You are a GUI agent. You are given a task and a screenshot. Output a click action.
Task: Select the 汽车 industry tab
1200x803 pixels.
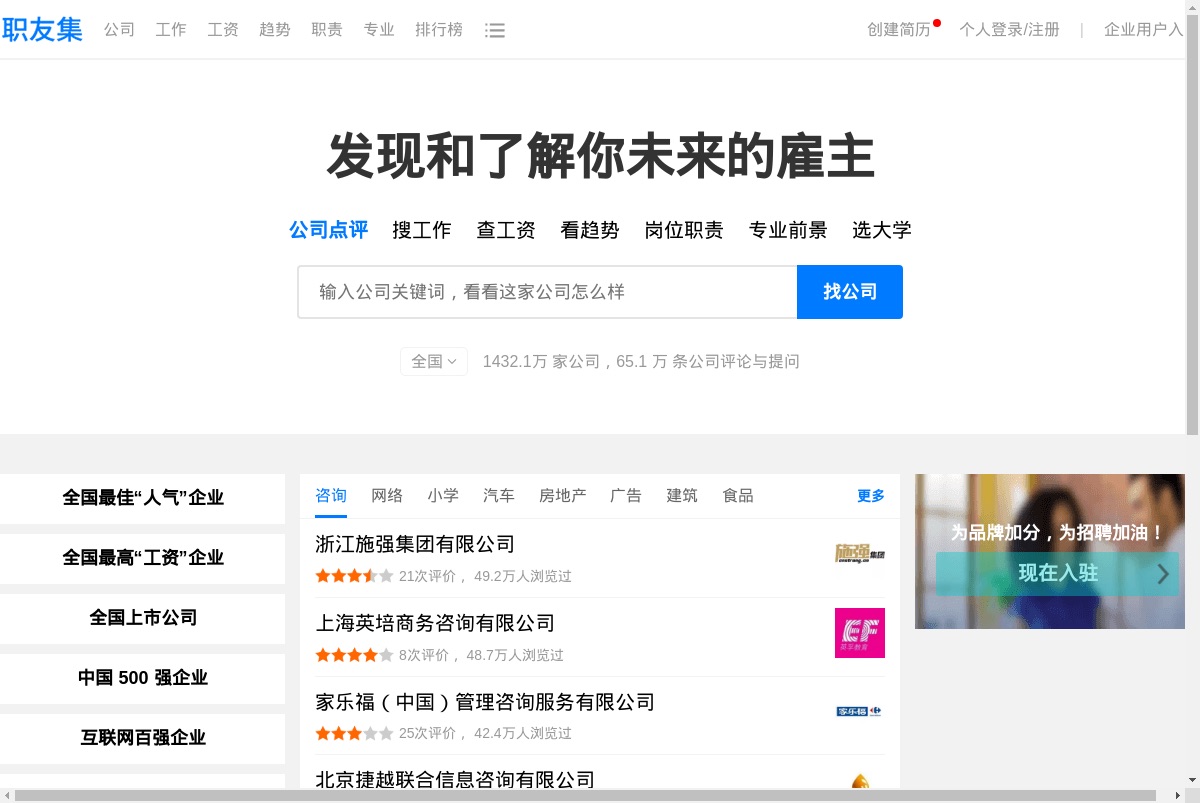[x=499, y=496]
